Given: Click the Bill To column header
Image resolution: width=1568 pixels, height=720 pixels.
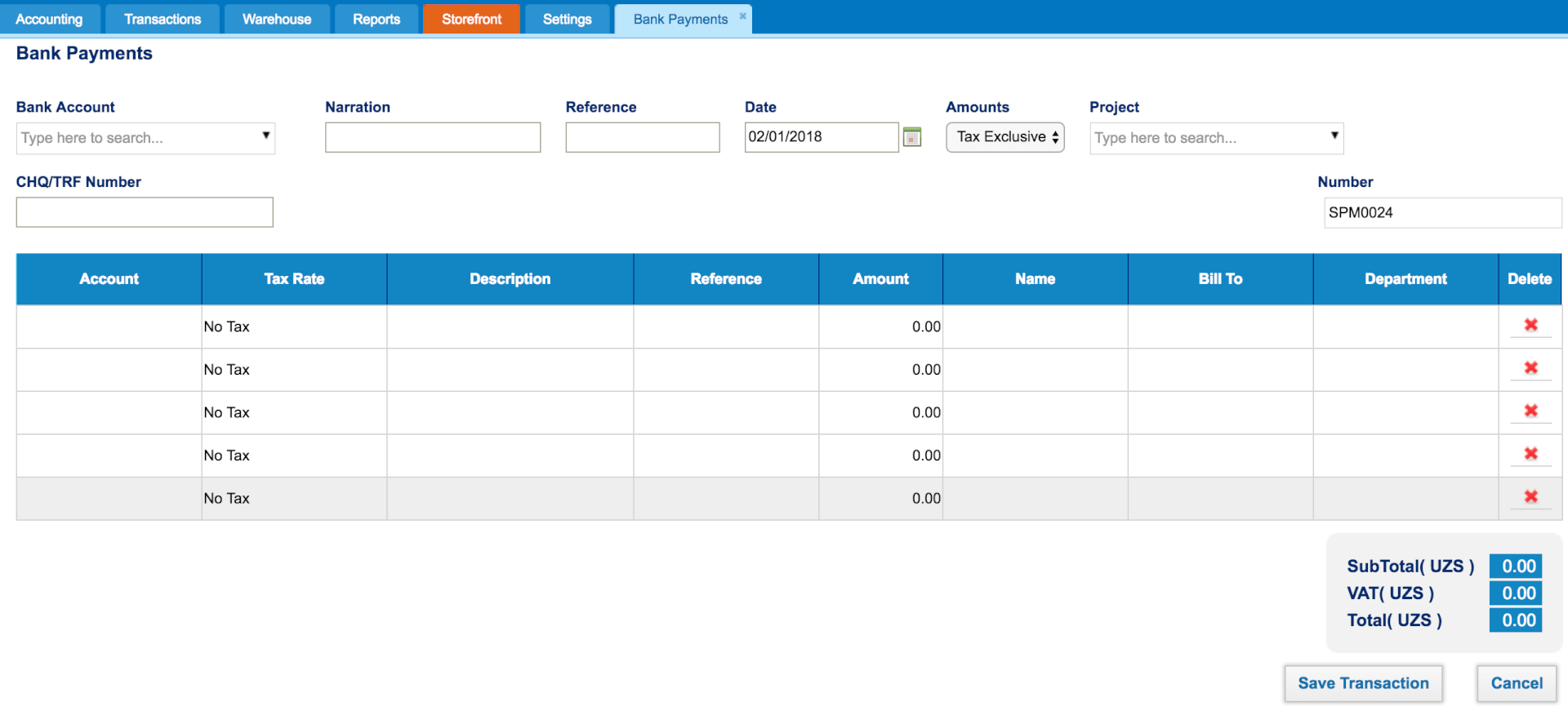Looking at the screenshot, I should pos(1220,279).
